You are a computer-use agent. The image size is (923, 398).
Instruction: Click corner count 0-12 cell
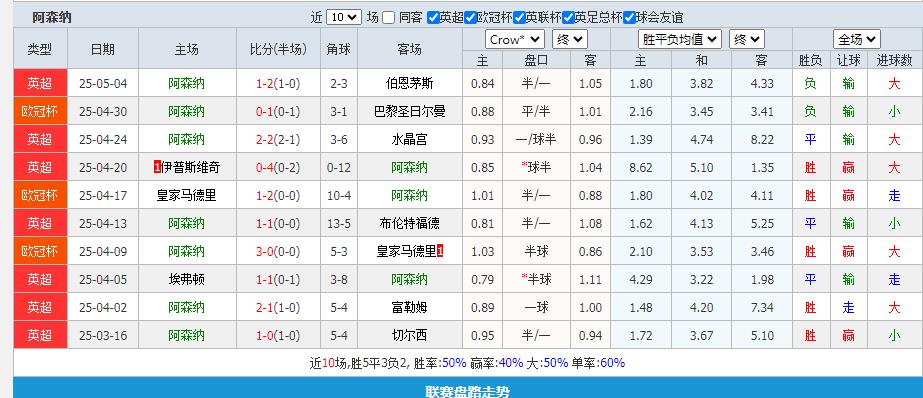tap(338, 168)
